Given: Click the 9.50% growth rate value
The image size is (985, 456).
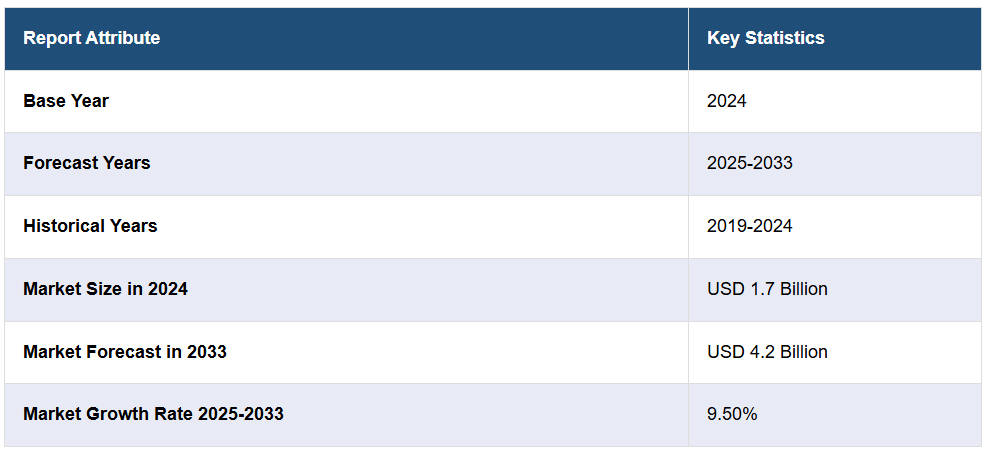Looking at the screenshot, I should (x=732, y=414).
